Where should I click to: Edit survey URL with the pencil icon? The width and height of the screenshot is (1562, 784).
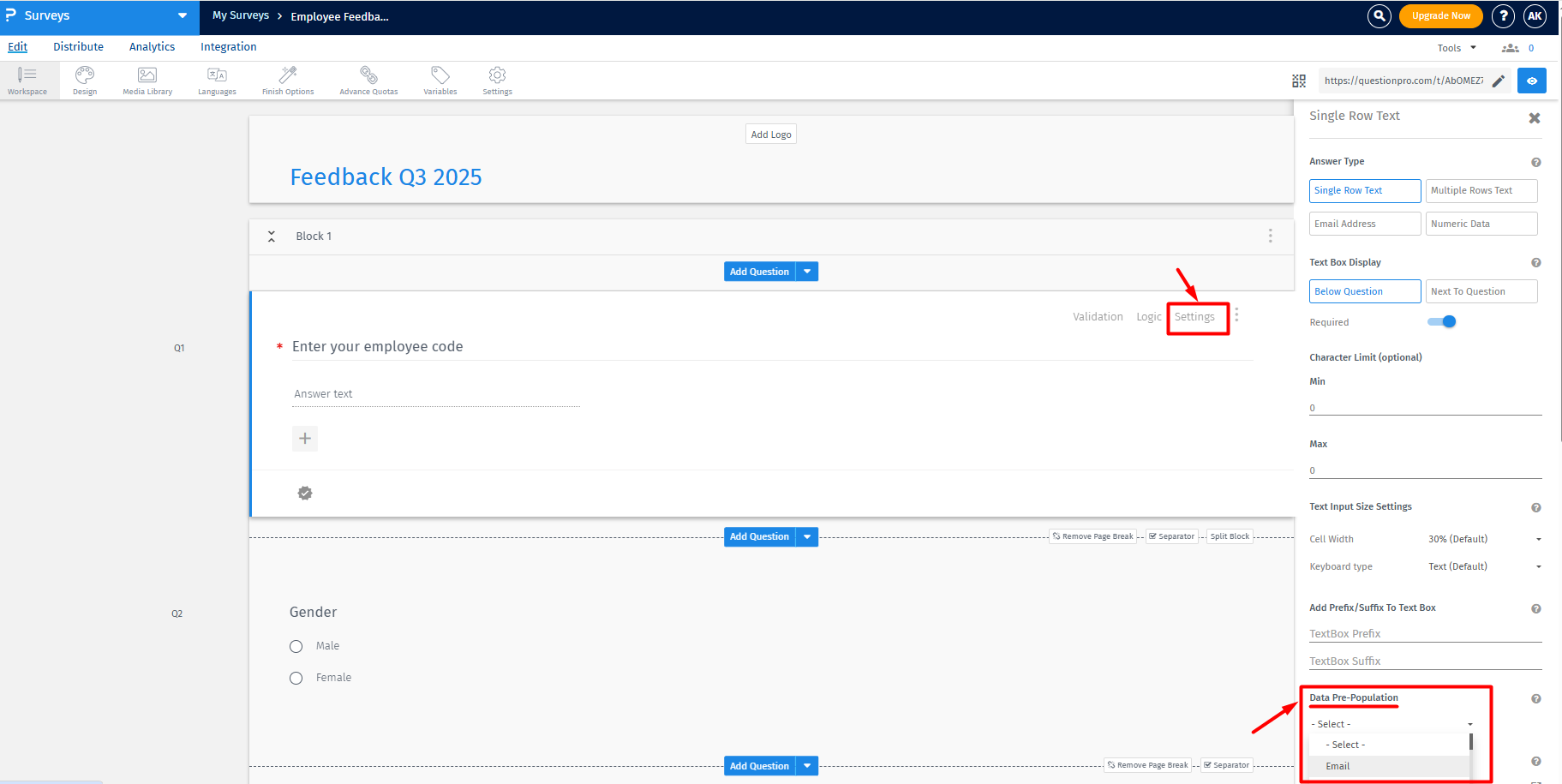click(x=1499, y=81)
